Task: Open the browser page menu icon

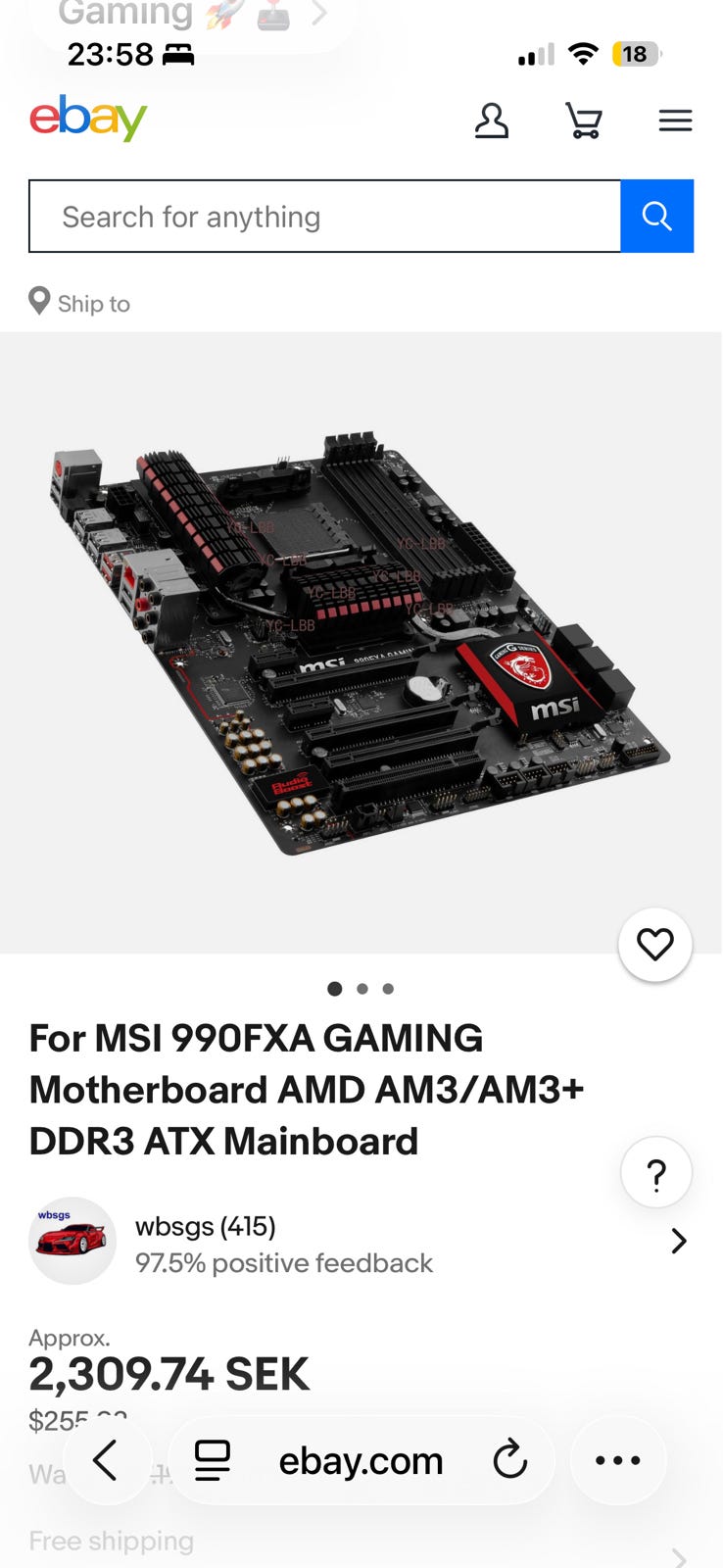Action: (212, 1460)
